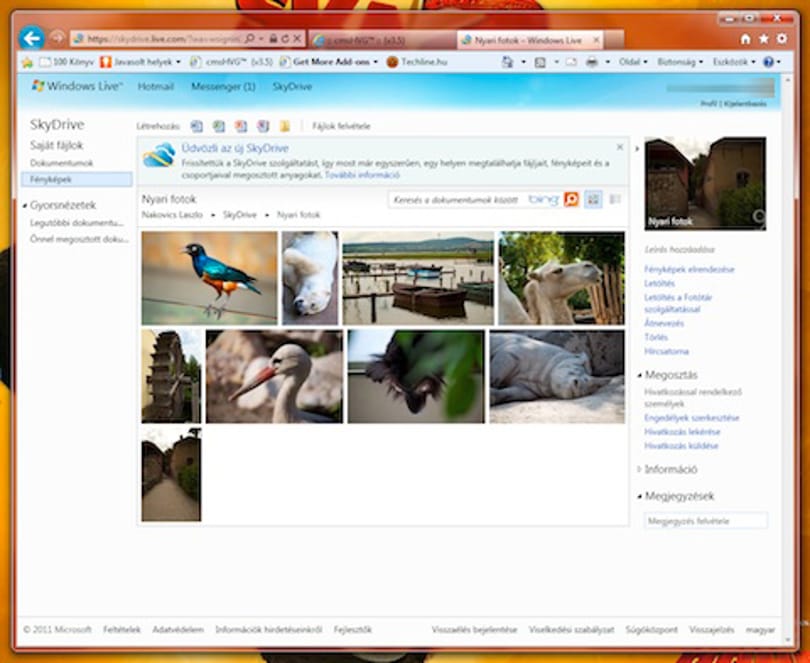
Task: Open Dokumentumok in the sidebar
Action: click(61, 163)
